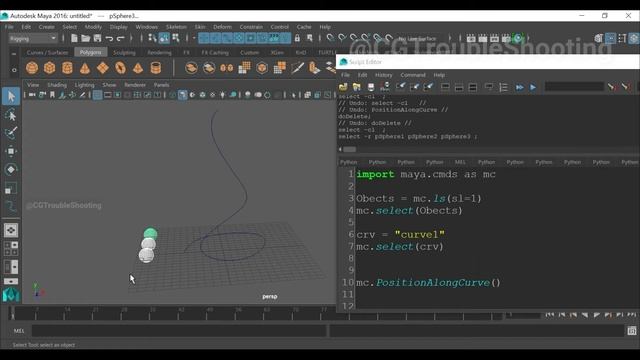Open the Shading menu in viewport panel
The image size is (640, 360).
click(x=57, y=85)
